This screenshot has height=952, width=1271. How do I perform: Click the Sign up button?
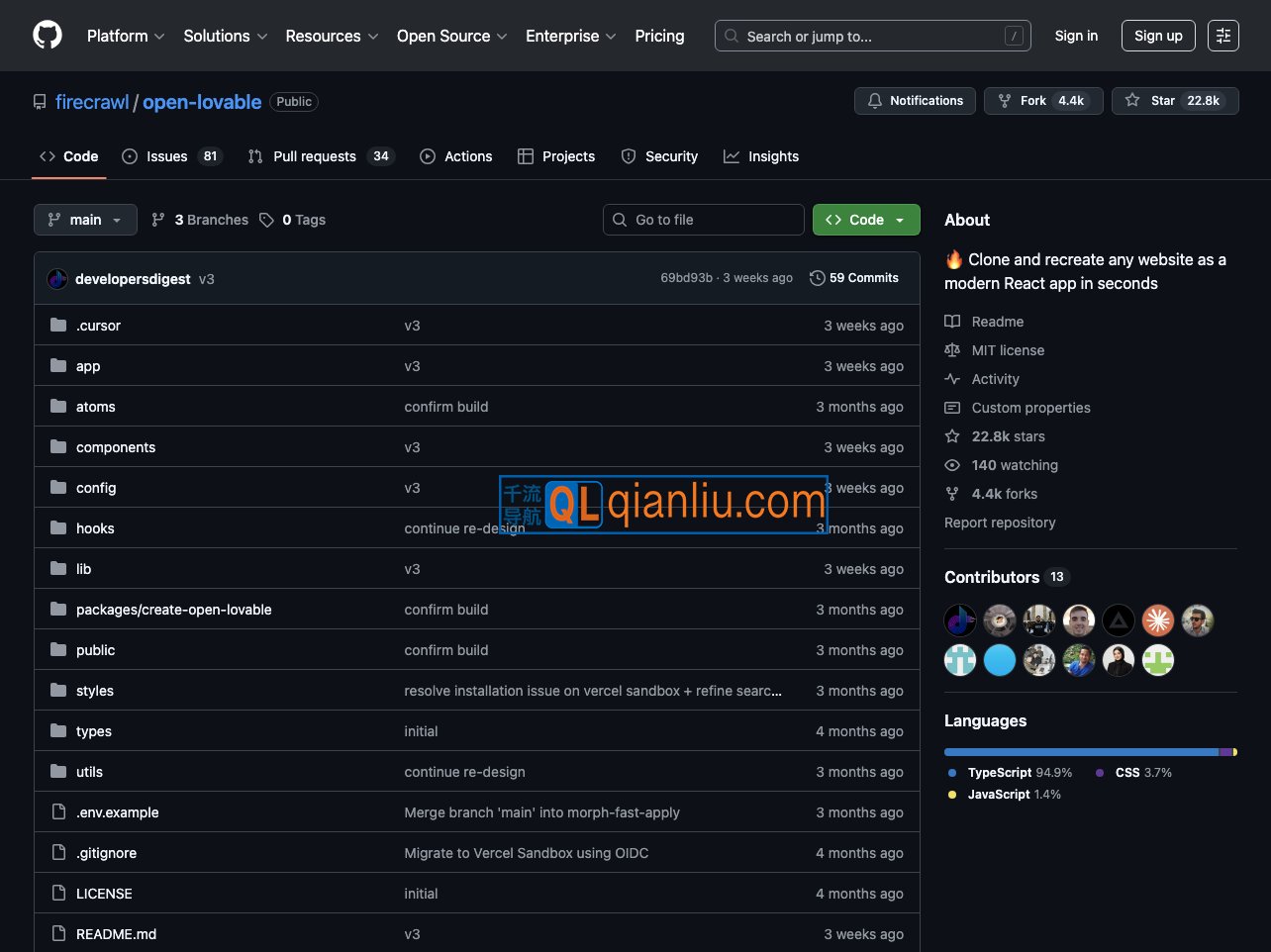click(1157, 36)
